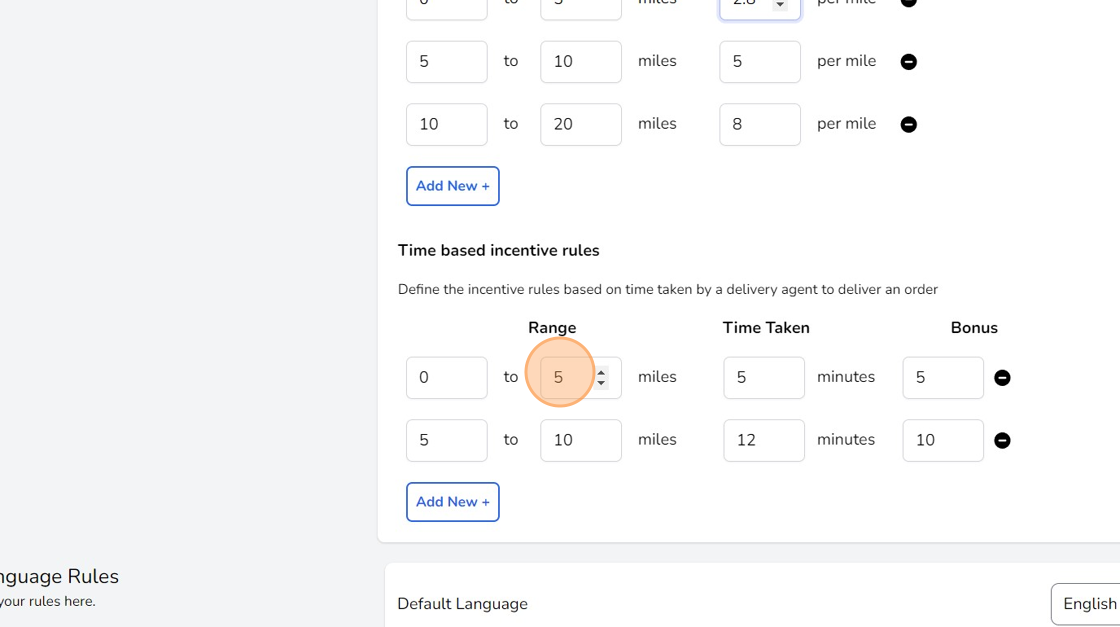This screenshot has width=1120, height=627.
Task: Click the down arrow on highlighted 5 spinner
Action: coord(601,383)
